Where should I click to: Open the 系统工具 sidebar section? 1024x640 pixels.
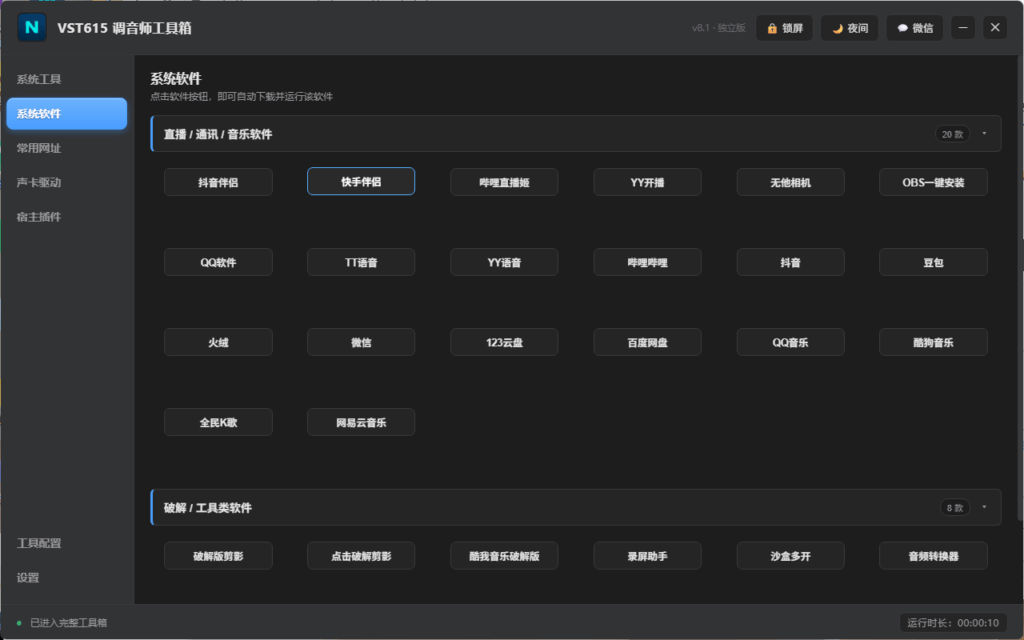[67, 79]
